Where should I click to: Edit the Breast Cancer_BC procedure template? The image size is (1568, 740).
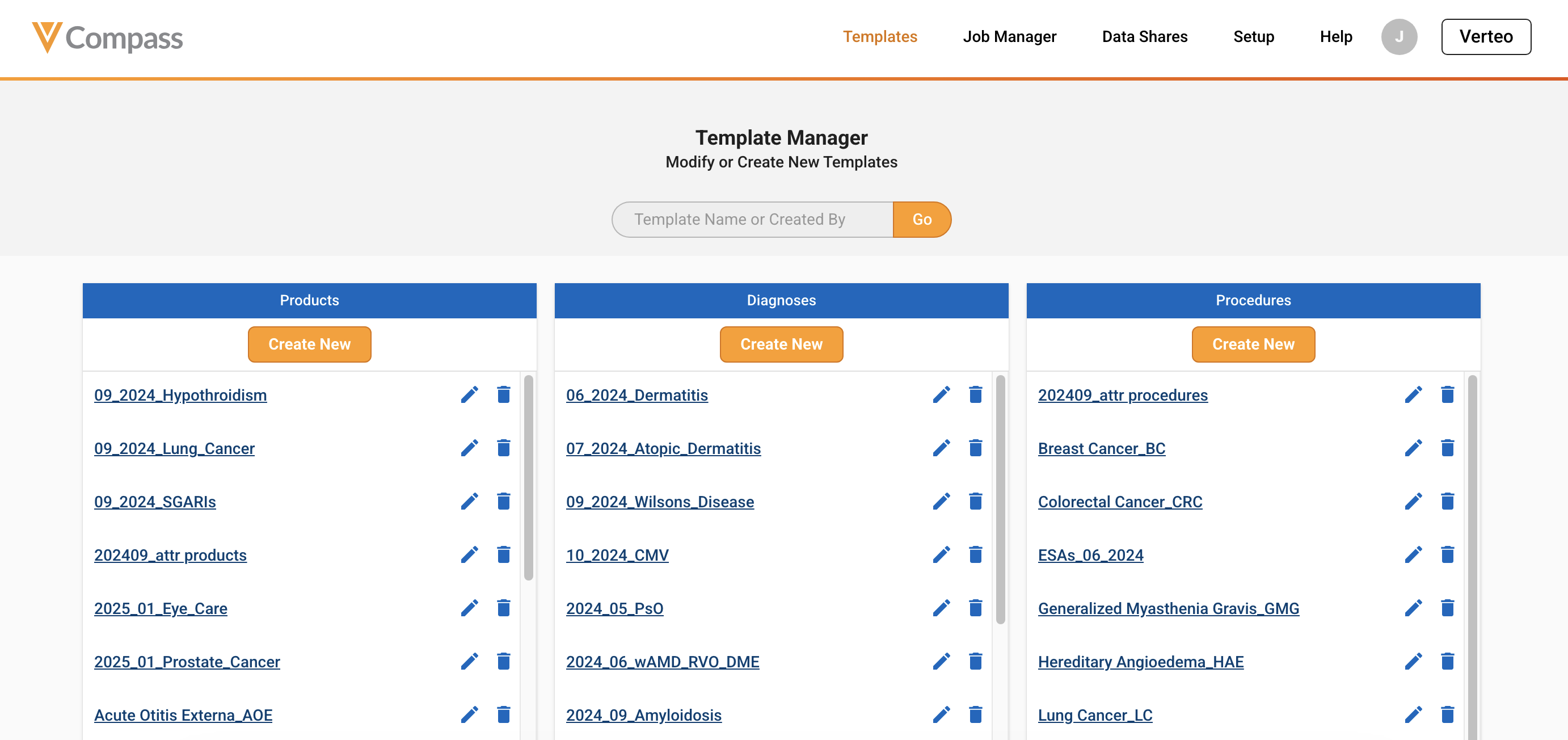(1413, 448)
